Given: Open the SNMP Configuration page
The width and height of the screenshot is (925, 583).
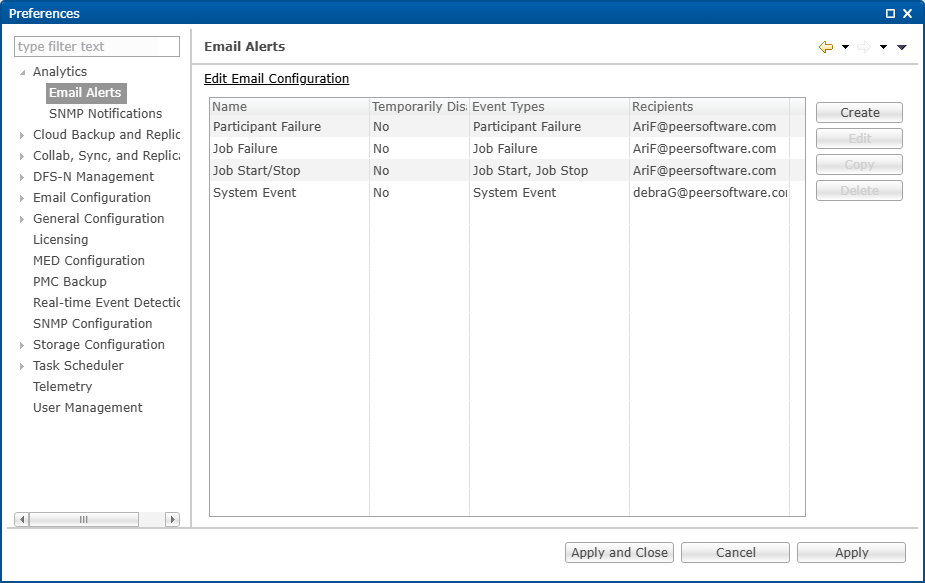Looking at the screenshot, I should (93, 323).
